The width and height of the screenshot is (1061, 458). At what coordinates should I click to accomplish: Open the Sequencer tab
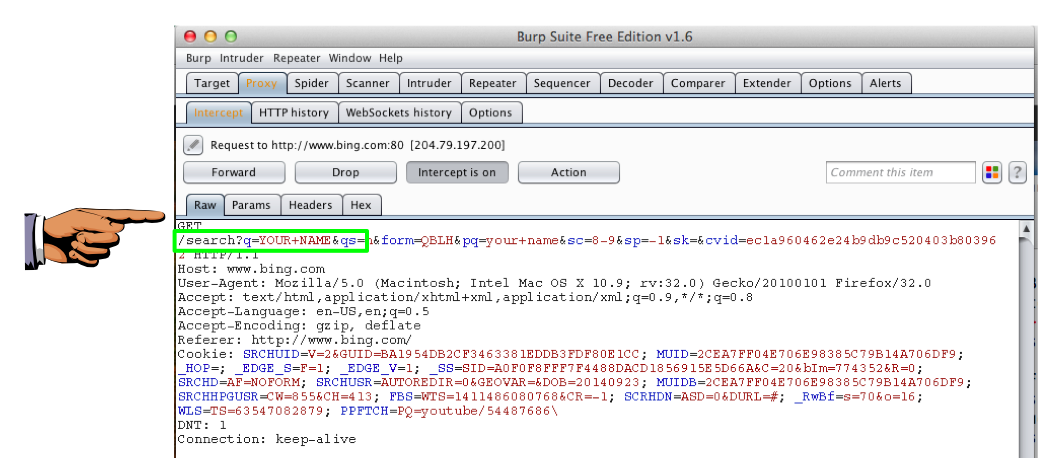562,83
